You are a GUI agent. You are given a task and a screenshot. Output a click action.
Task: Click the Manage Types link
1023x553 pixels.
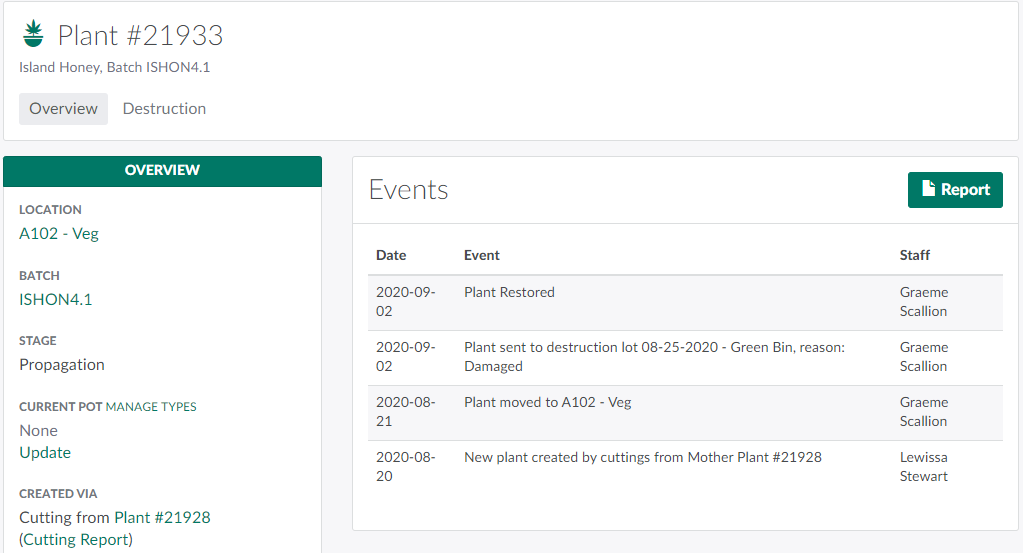pyautogui.click(x=151, y=407)
